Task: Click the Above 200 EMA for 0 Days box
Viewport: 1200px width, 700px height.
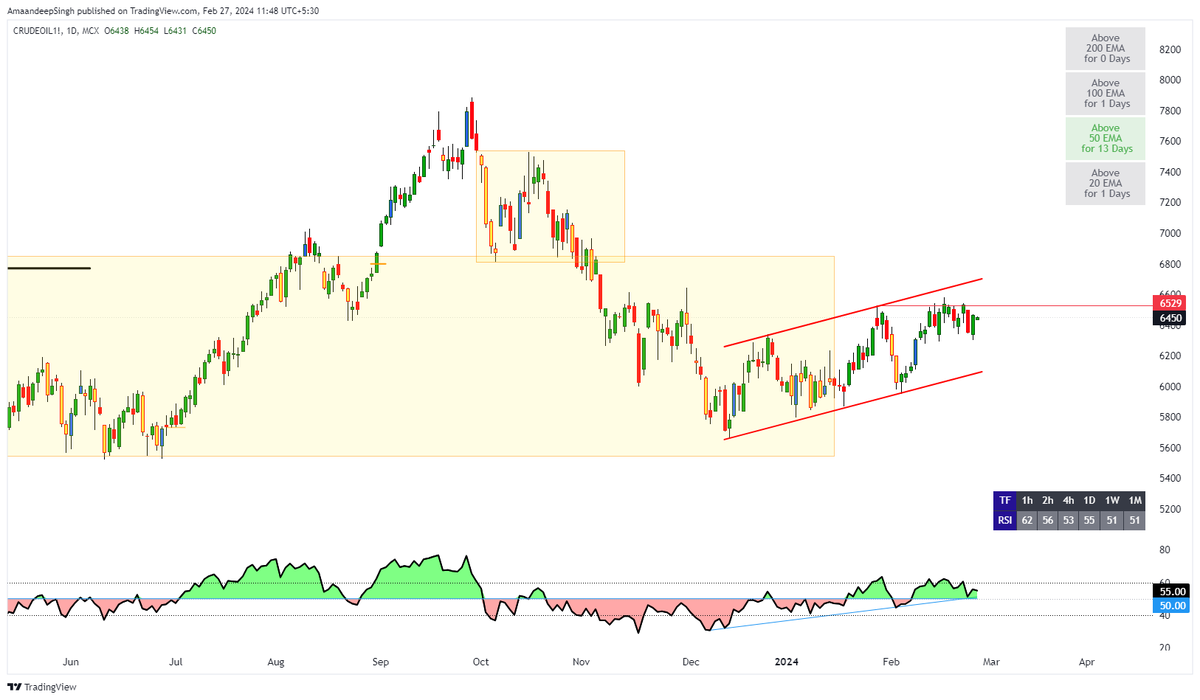Action: 1105,49
